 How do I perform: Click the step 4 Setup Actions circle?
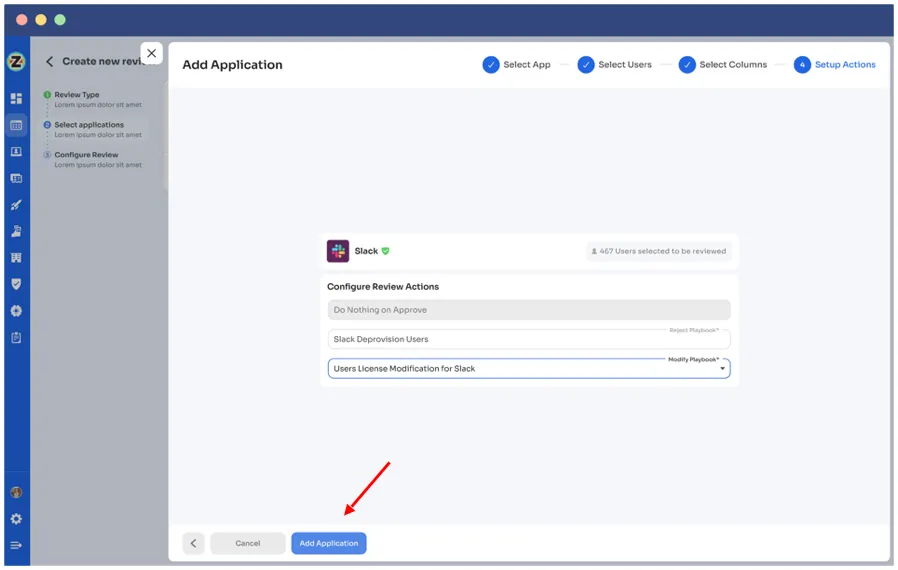coord(802,65)
